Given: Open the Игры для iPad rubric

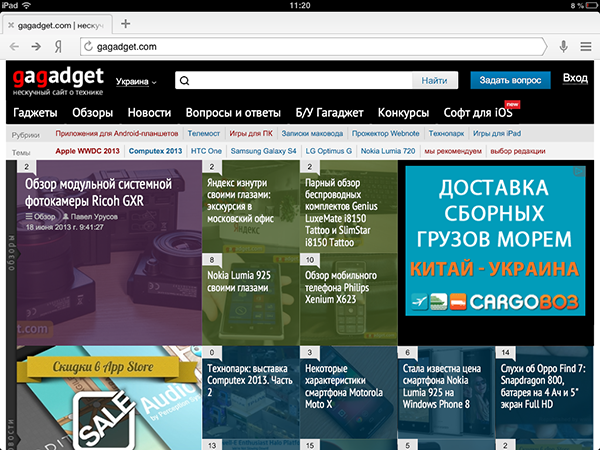Looking at the screenshot, I should tap(497, 134).
